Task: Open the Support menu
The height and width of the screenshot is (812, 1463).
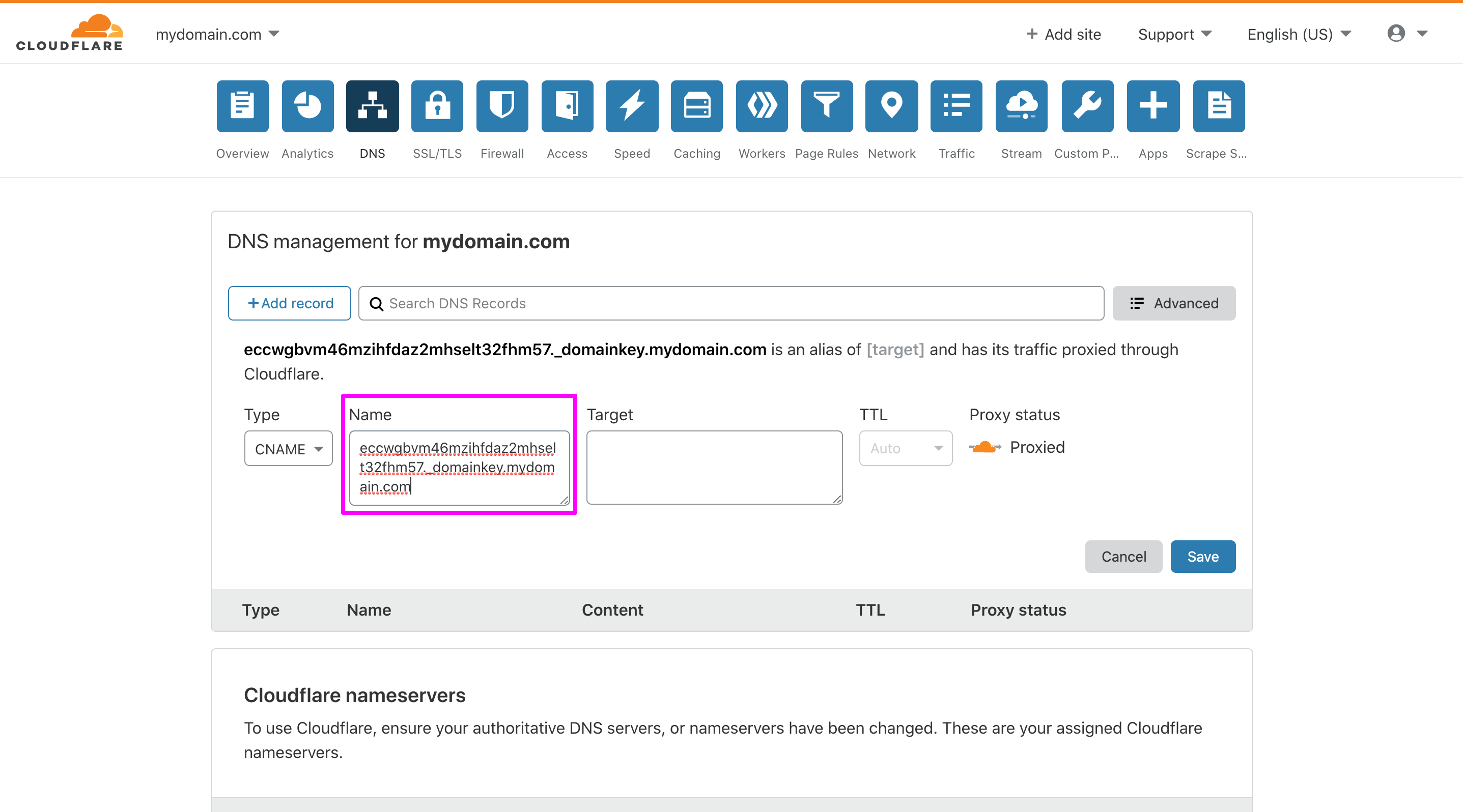Action: [x=1174, y=34]
